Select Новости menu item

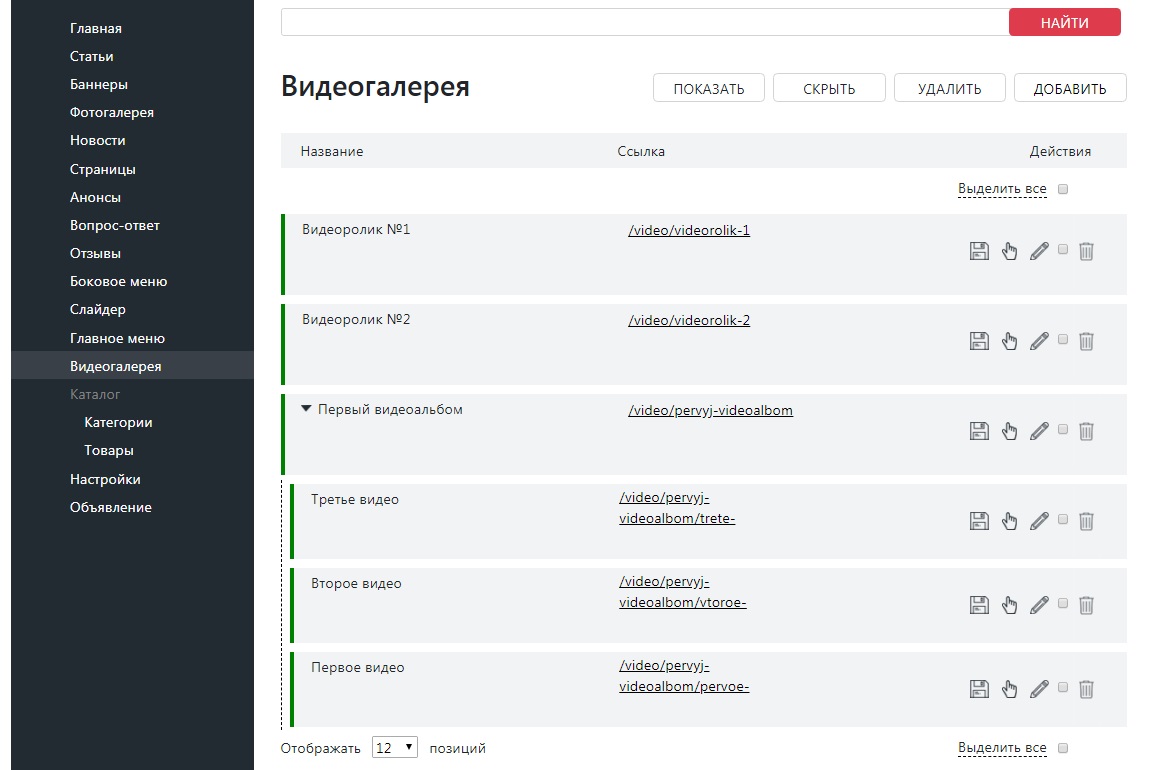coord(97,140)
